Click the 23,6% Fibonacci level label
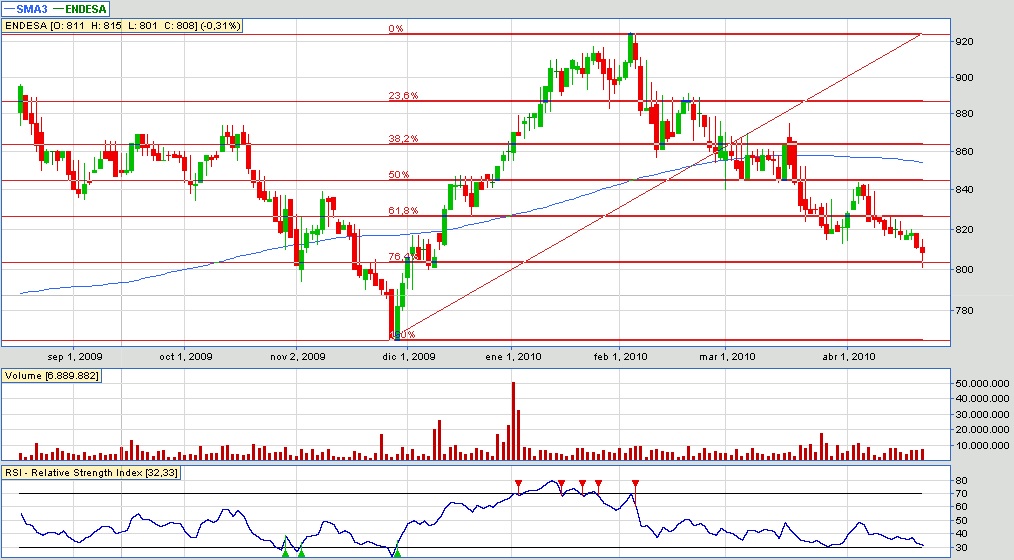This screenshot has height=560, width=1014. click(x=404, y=96)
